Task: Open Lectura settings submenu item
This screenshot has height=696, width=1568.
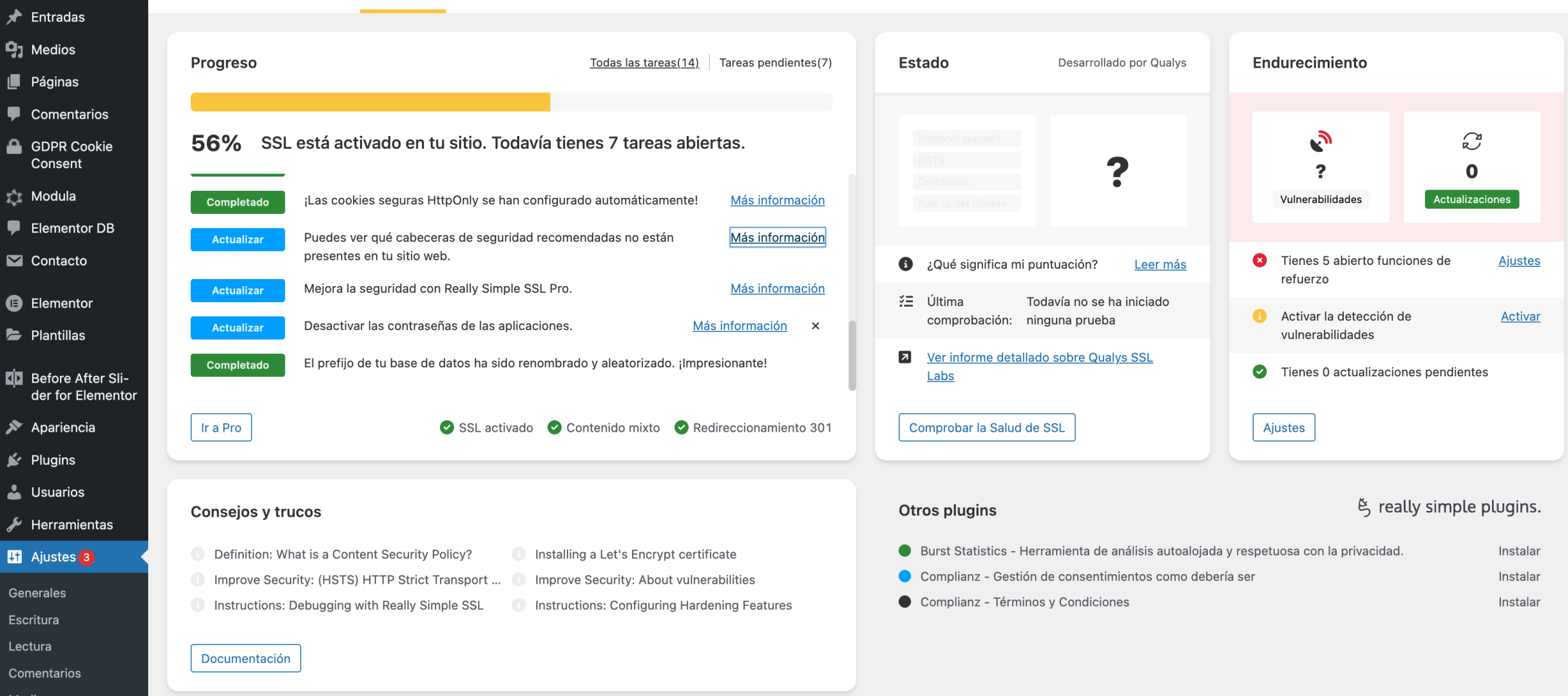Action: [30, 646]
